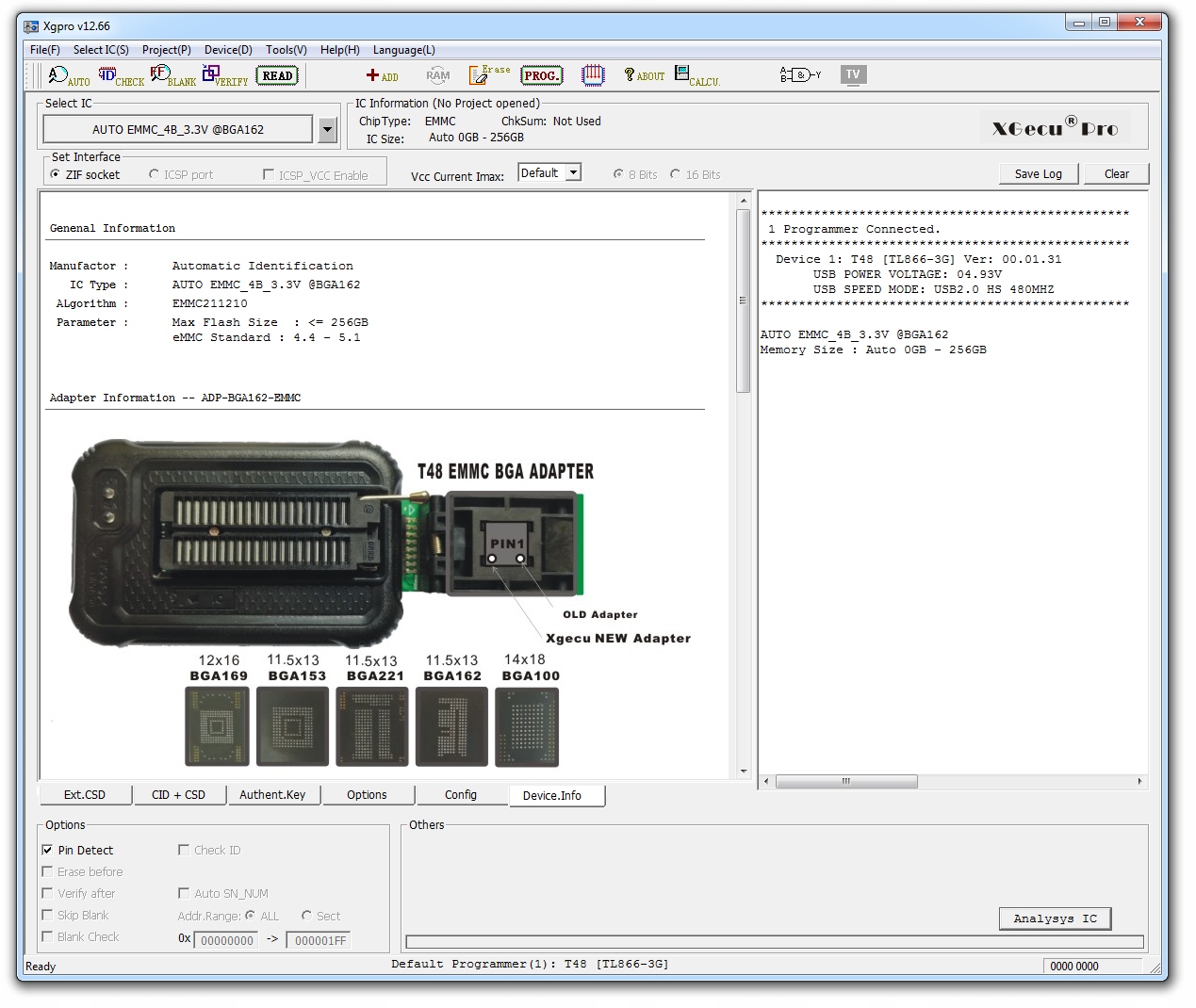The width and height of the screenshot is (1196, 1008).
Task: Run the ID CHECK toolbar tool
Action: pos(122,75)
